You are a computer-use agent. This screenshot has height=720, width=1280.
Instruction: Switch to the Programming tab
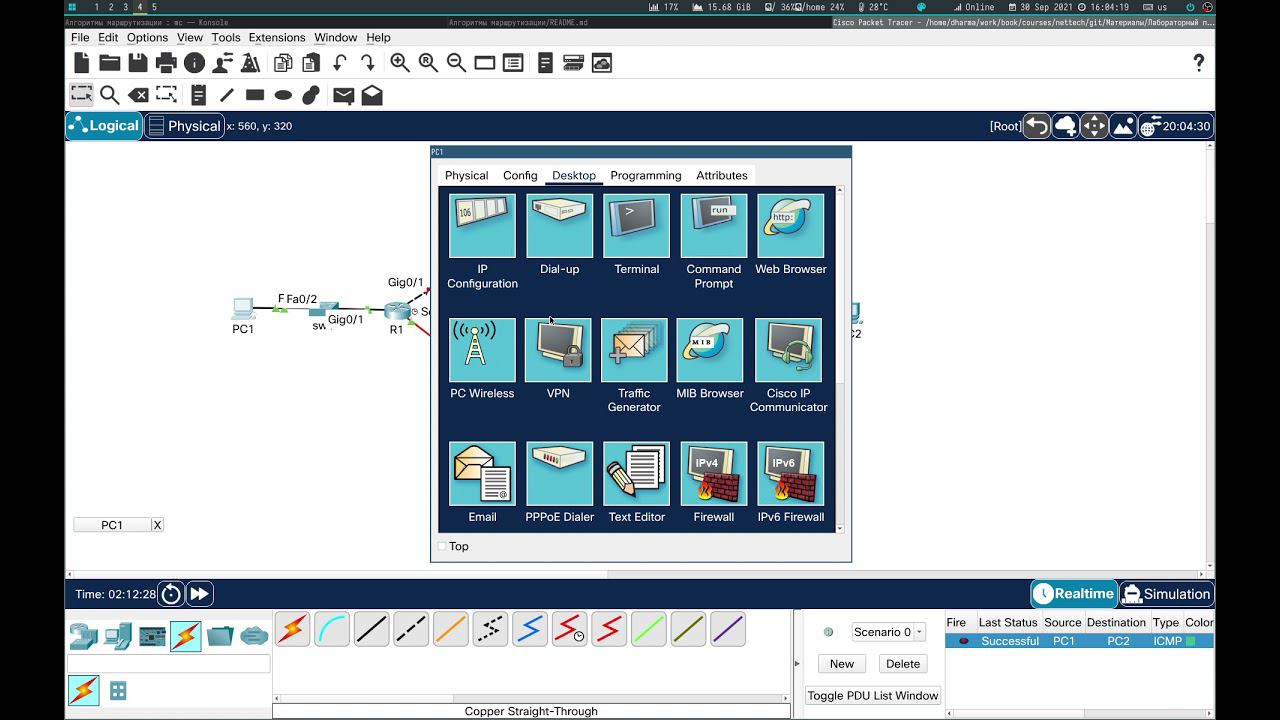[646, 175]
